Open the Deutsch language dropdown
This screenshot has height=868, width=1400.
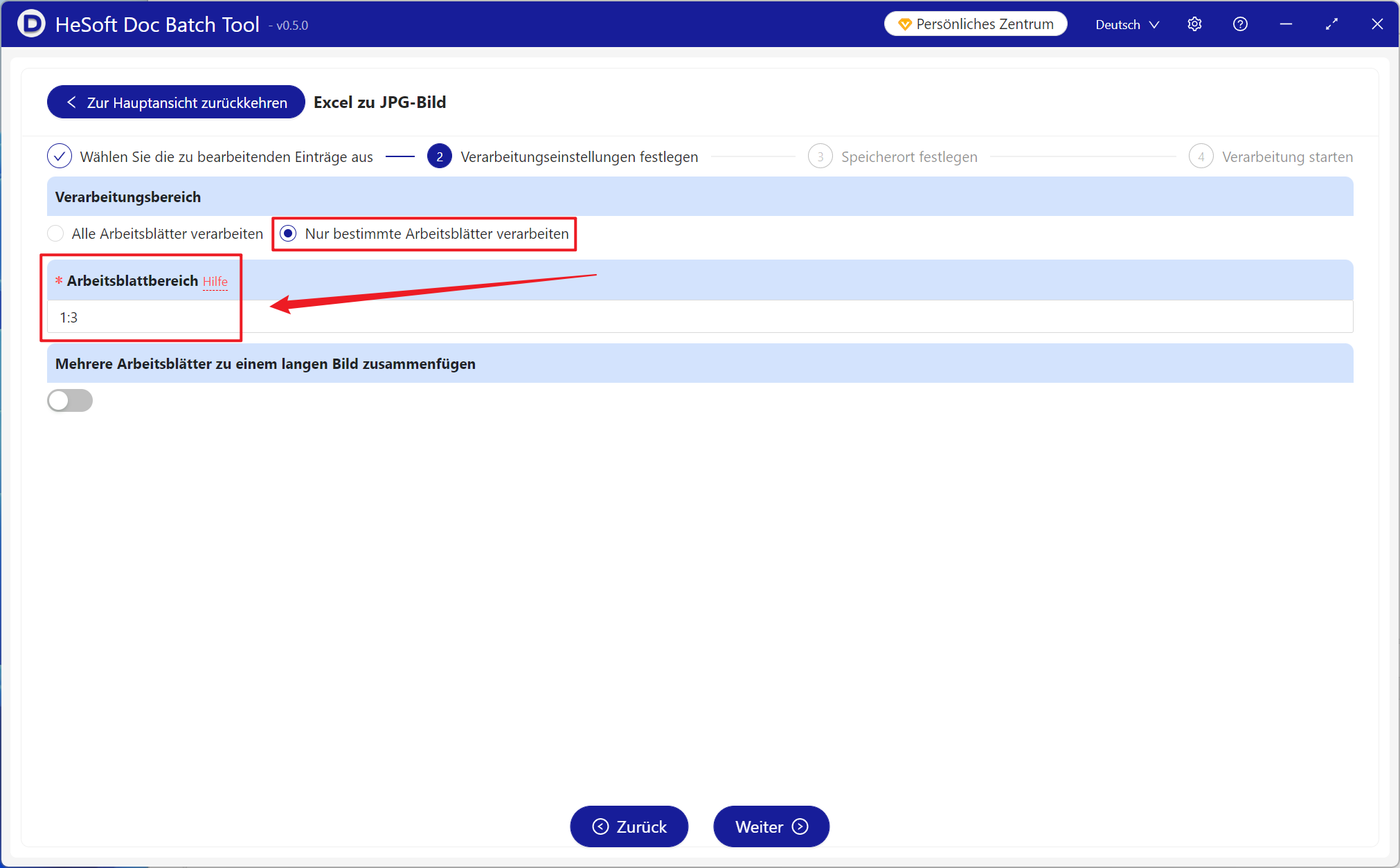[1127, 24]
